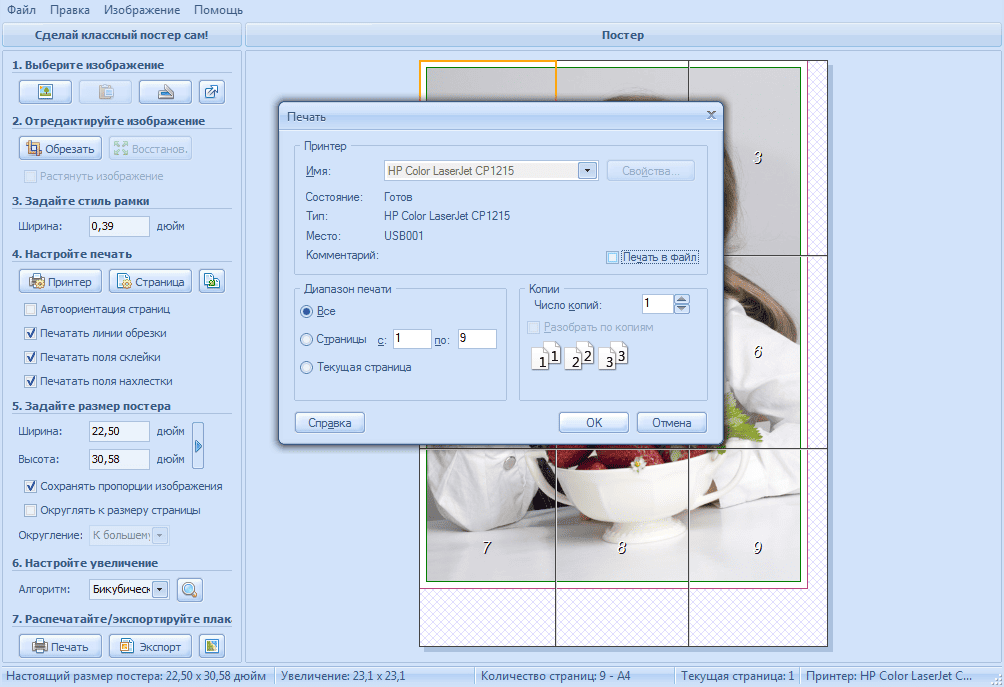
Task: Open the Округление К большему dropdown
Action: tap(160, 535)
